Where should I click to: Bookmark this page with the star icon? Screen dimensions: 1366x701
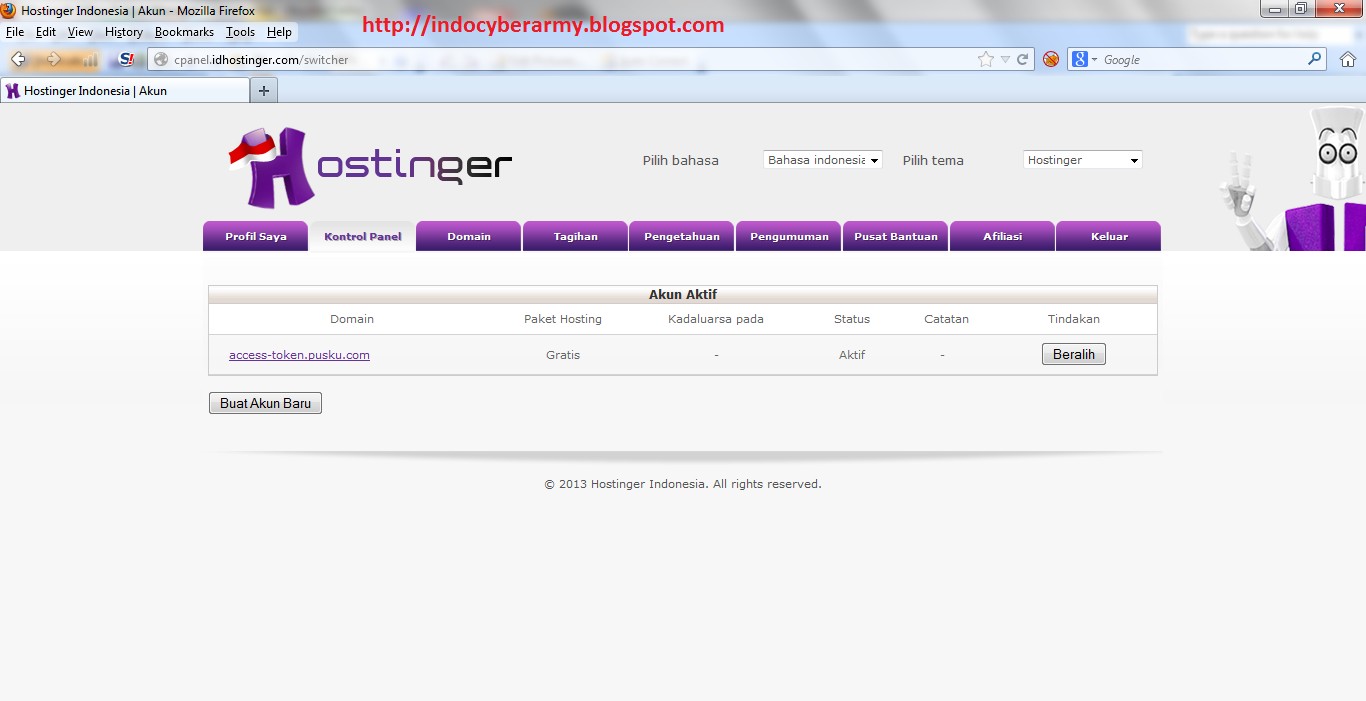point(986,60)
